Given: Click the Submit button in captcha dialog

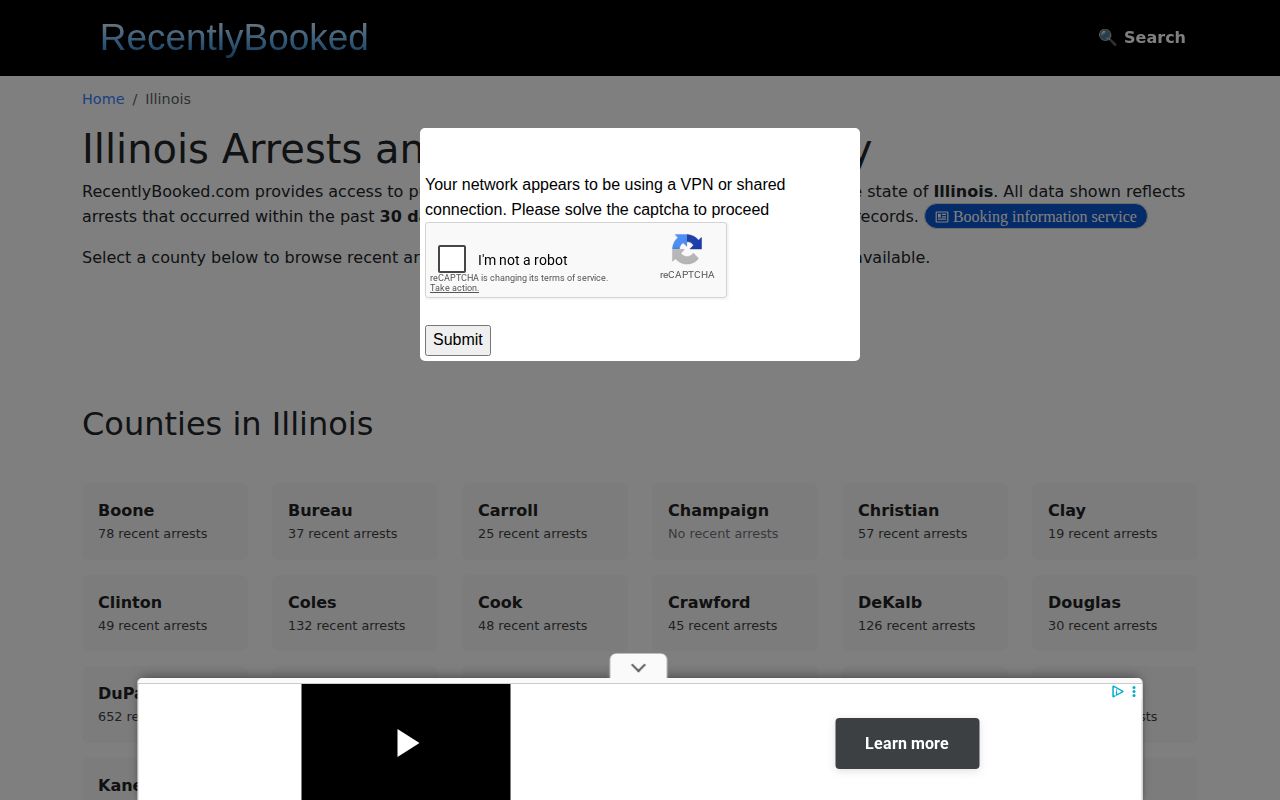Looking at the screenshot, I should point(458,340).
